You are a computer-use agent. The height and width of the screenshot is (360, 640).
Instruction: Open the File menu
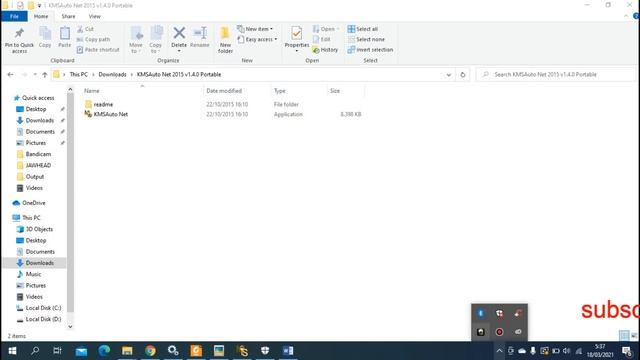pyautogui.click(x=14, y=16)
